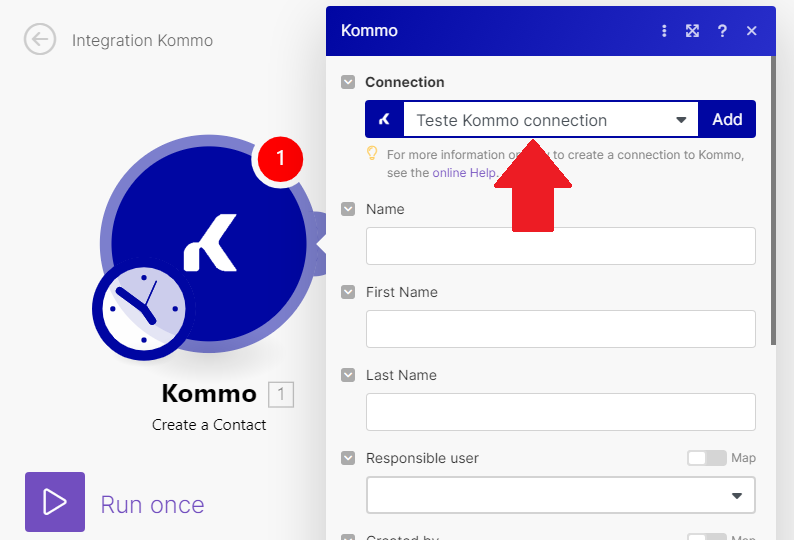Image resolution: width=794 pixels, height=540 pixels.
Task: Collapse the Name field chevron
Action: (x=348, y=209)
